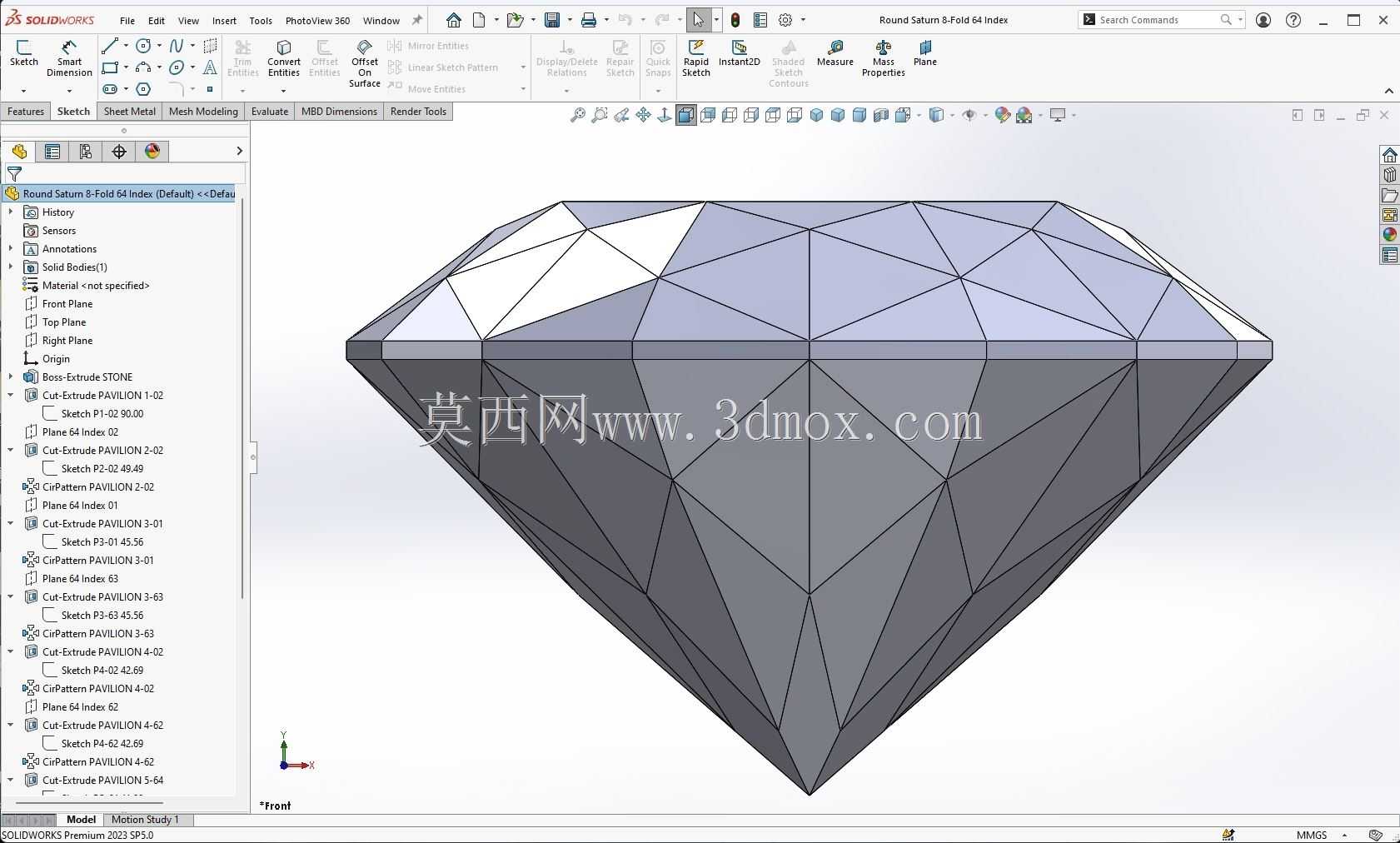The image size is (1400, 843).
Task: Select Material <not specified>
Action: click(x=96, y=286)
